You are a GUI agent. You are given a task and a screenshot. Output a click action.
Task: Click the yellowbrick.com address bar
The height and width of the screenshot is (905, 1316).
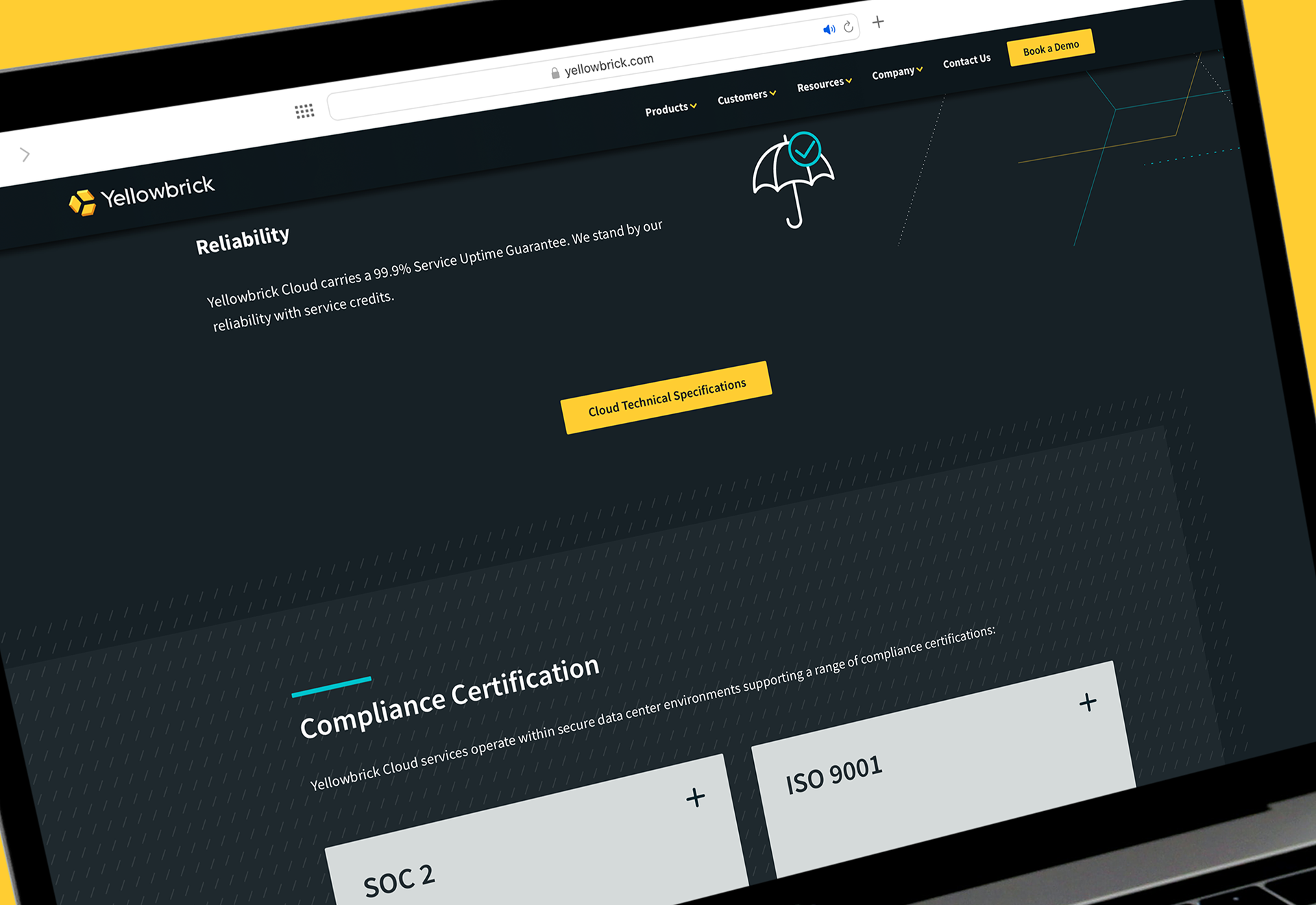tap(594, 67)
